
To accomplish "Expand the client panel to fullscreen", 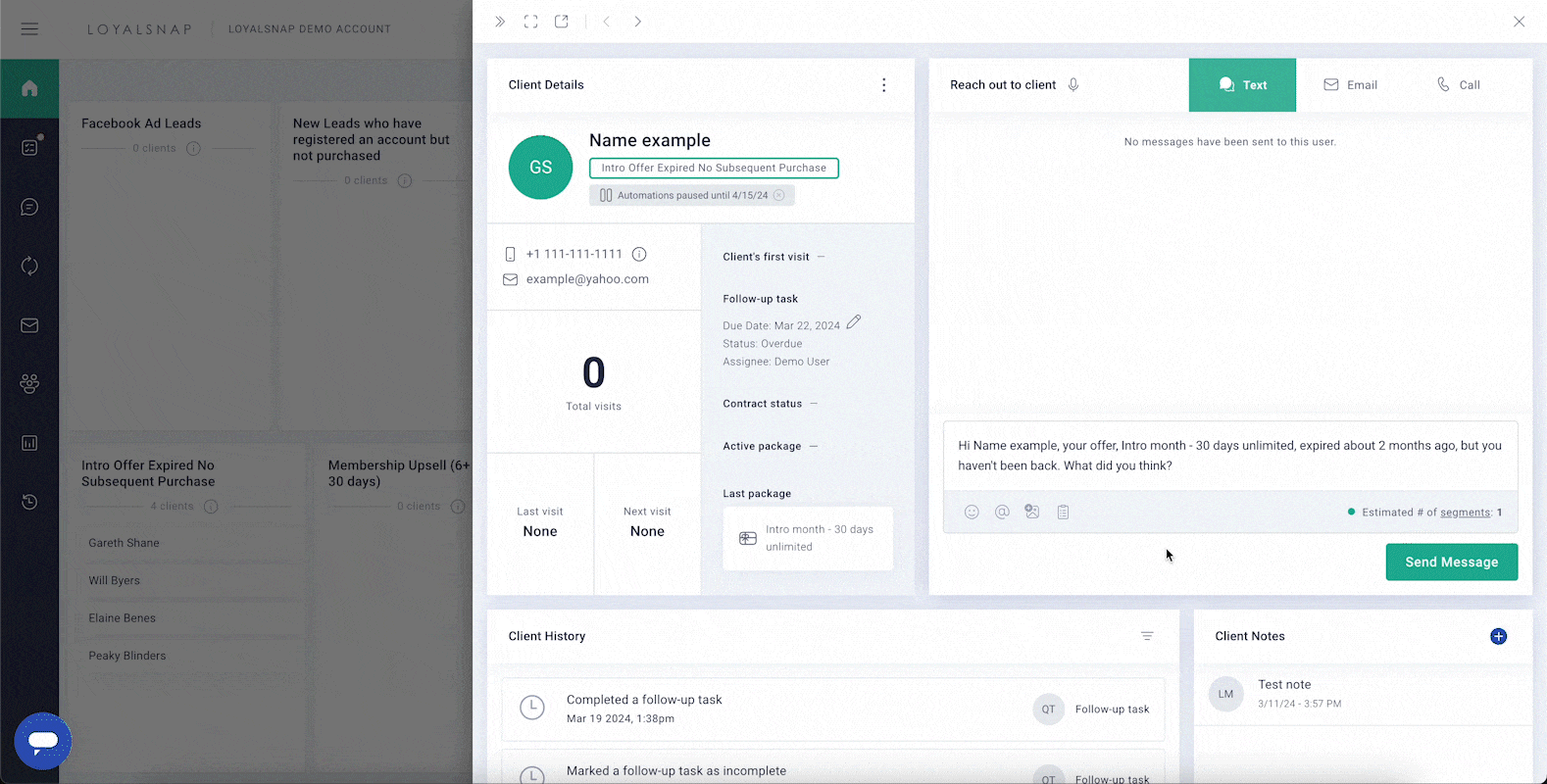I will [530, 22].
